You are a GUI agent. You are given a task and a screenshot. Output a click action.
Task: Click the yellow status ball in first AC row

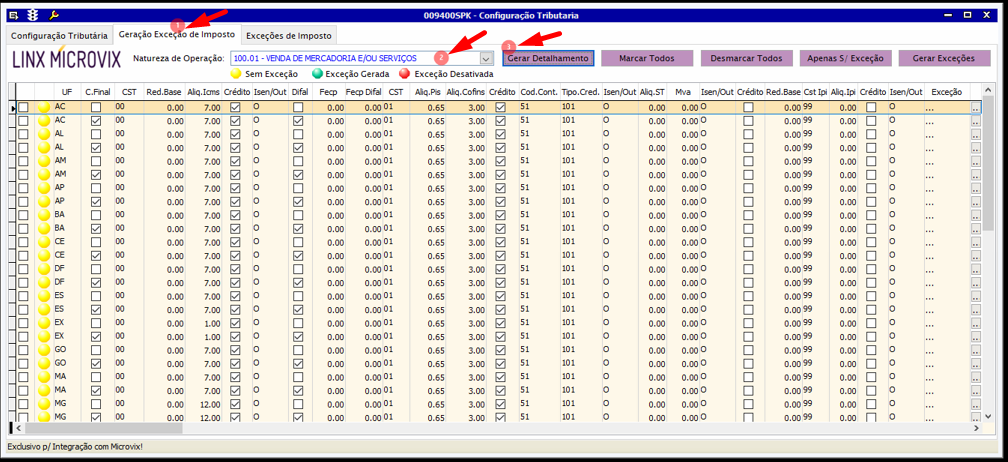pyautogui.click(x=43, y=107)
